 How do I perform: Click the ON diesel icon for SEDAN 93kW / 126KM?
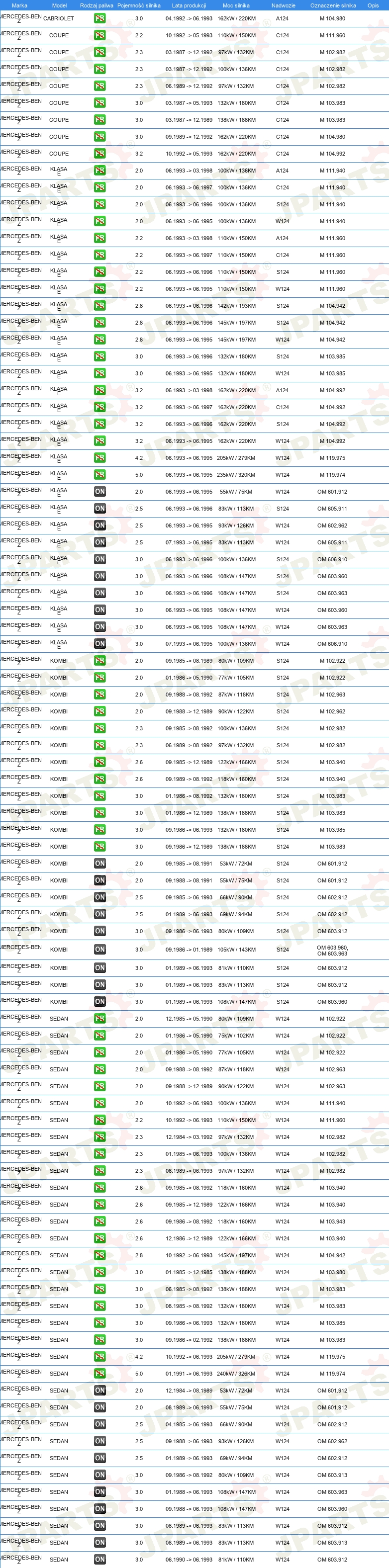(100, 1441)
